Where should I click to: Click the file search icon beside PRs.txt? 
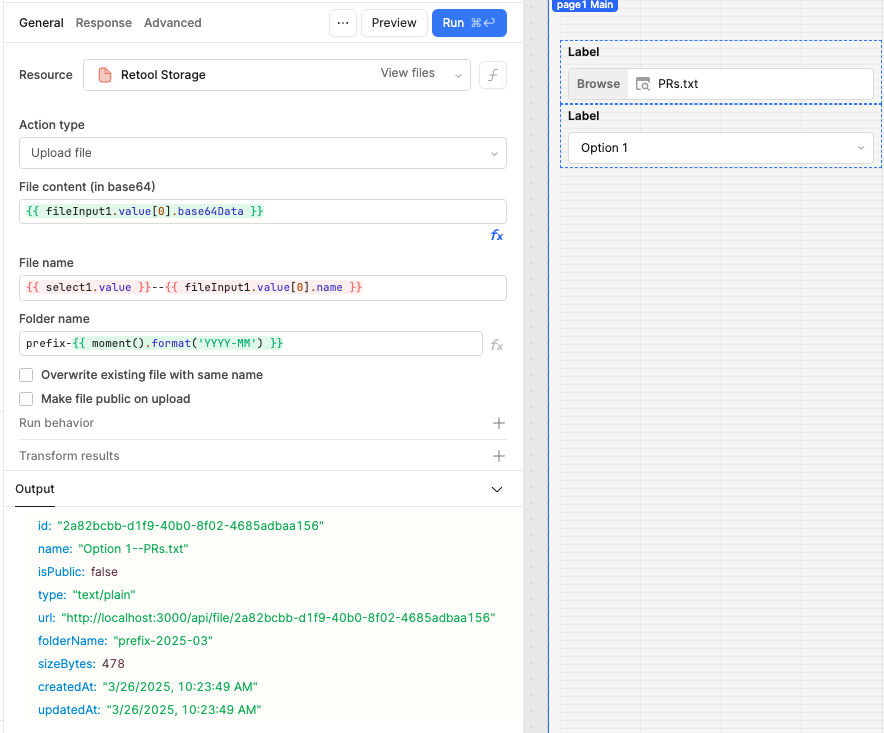coord(643,84)
